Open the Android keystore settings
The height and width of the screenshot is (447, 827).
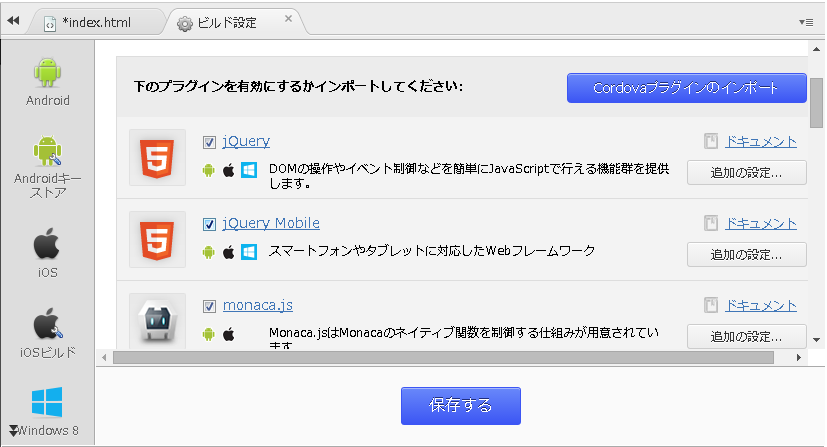coord(47,167)
